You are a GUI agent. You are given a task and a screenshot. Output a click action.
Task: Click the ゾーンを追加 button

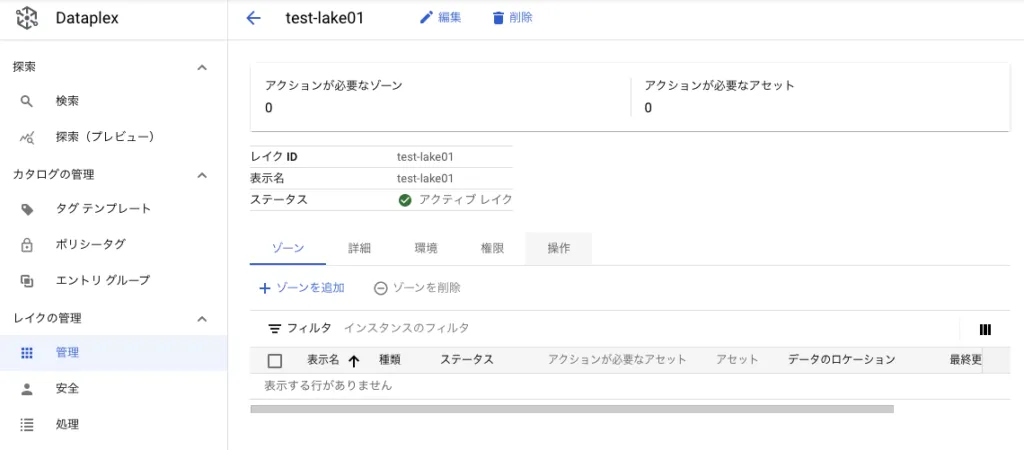pyautogui.click(x=302, y=288)
